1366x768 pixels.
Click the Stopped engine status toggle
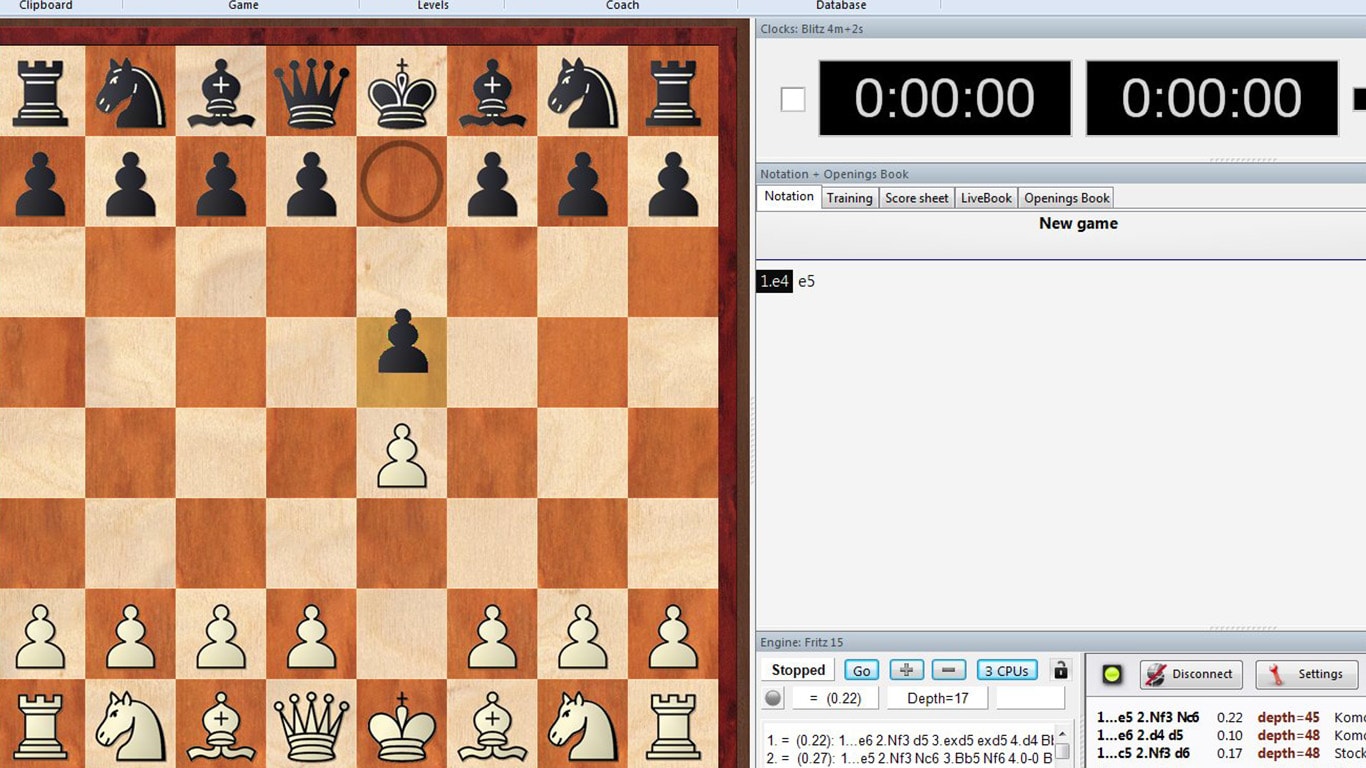(796, 669)
